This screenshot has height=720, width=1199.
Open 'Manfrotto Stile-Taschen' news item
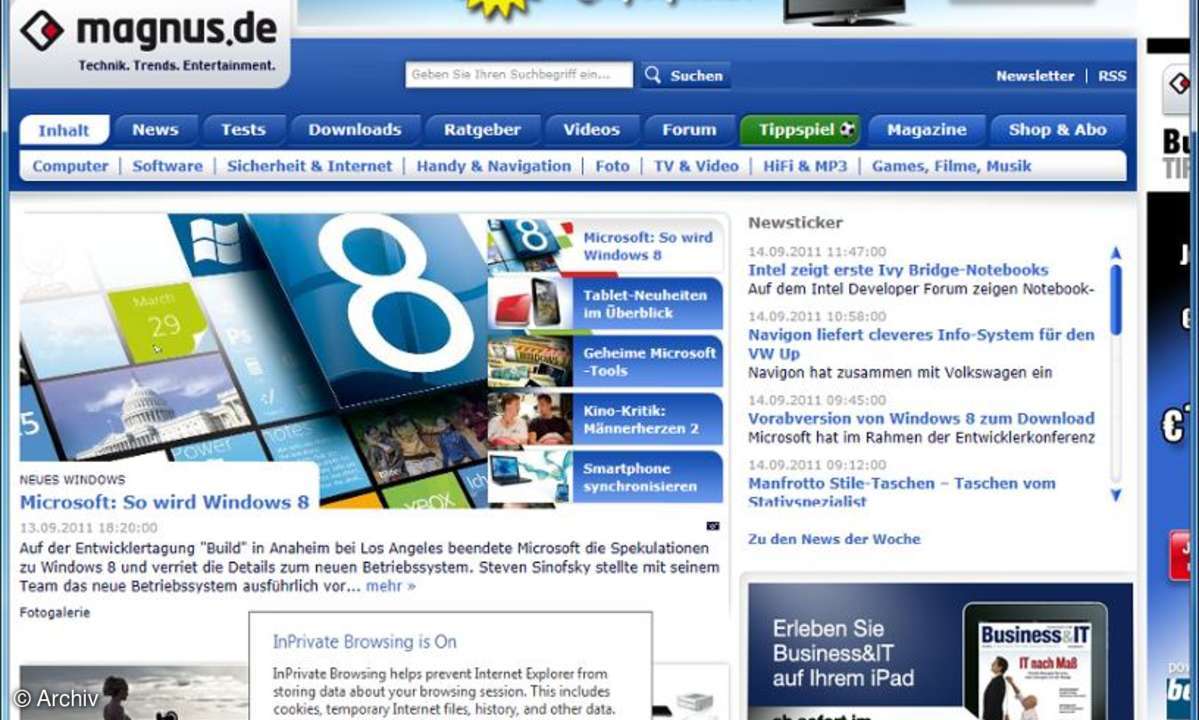[x=902, y=491]
